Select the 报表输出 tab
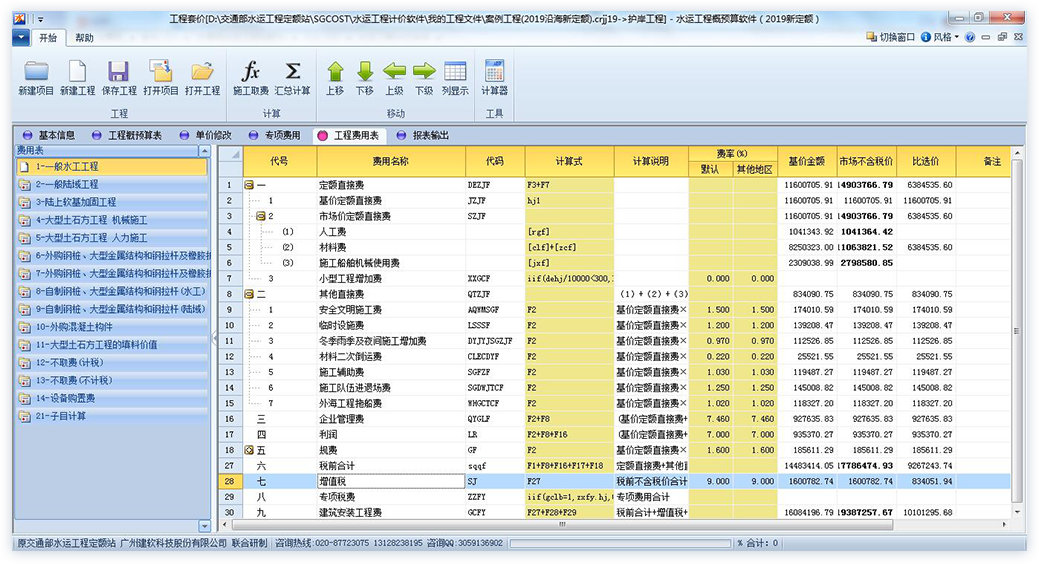Screen dimensions: 1039x564 pos(423,135)
